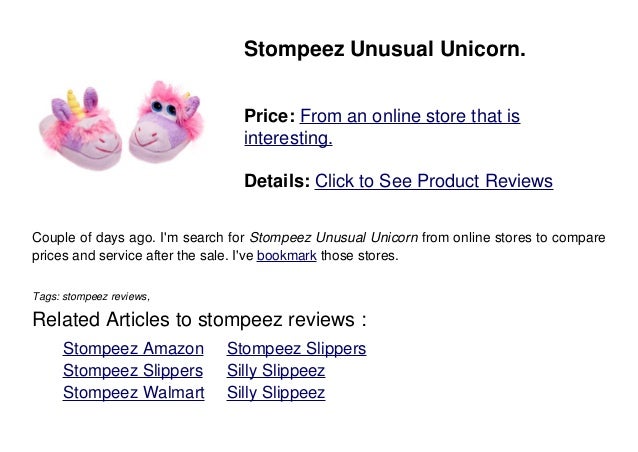
Task: Click the 'Tags: stompeez reviews' text
Action: (92, 296)
